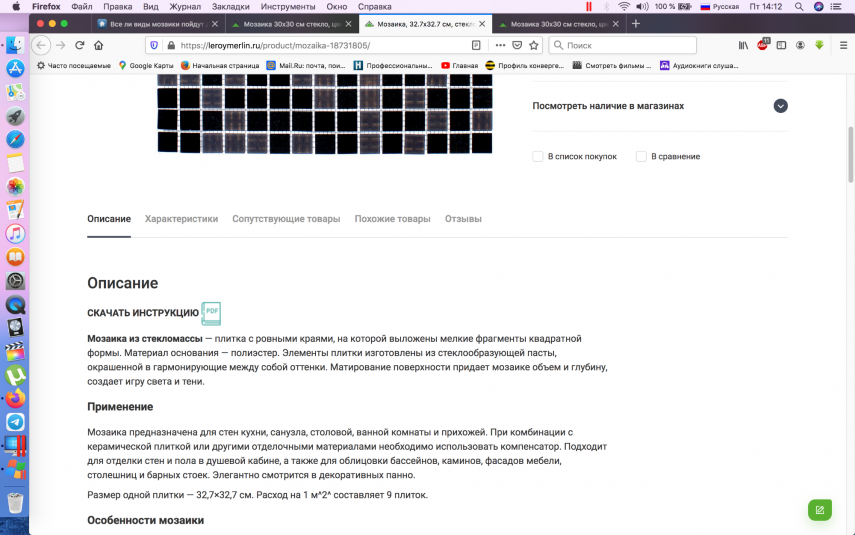
Task: Go forward with the browser forward arrow
Action: point(61,45)
